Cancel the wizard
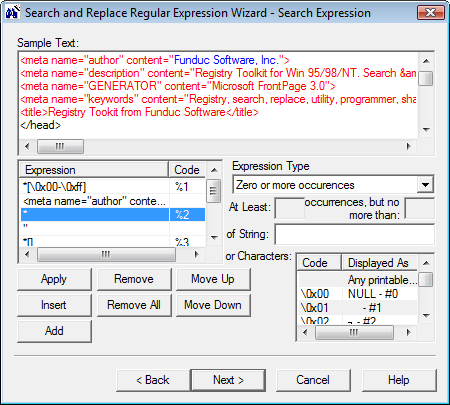 tap(313, 380)
